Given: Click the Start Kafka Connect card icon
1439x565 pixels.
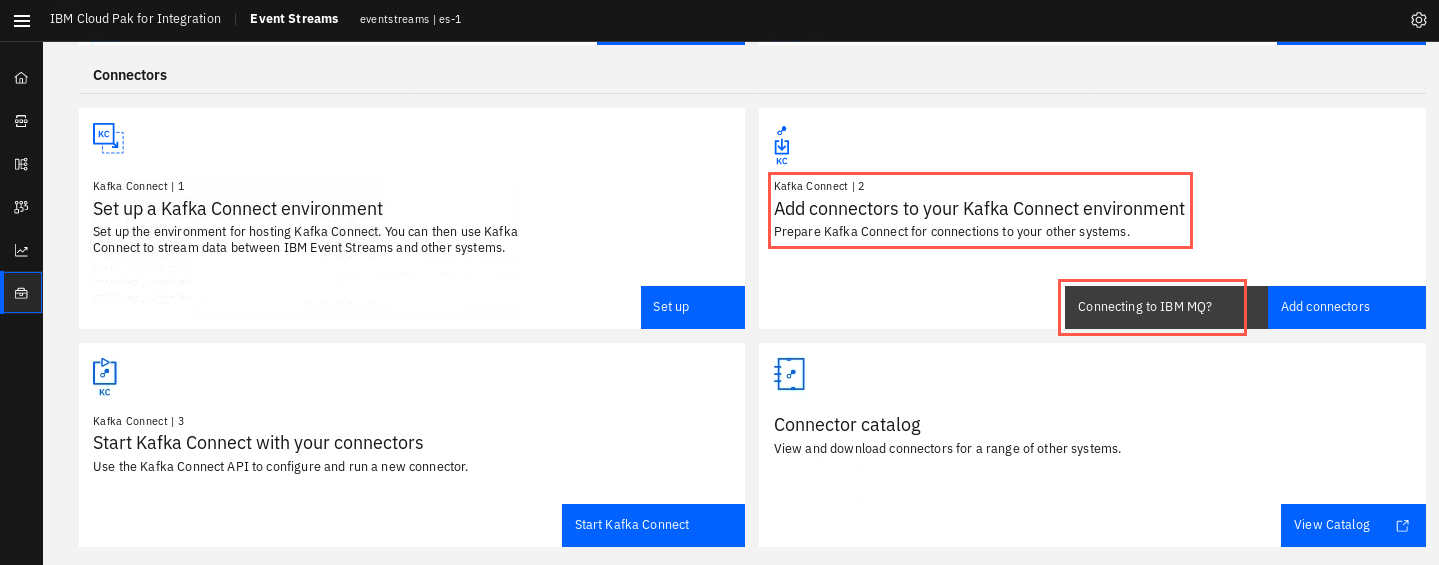Looking at the screenshot, I should (105, 378).
